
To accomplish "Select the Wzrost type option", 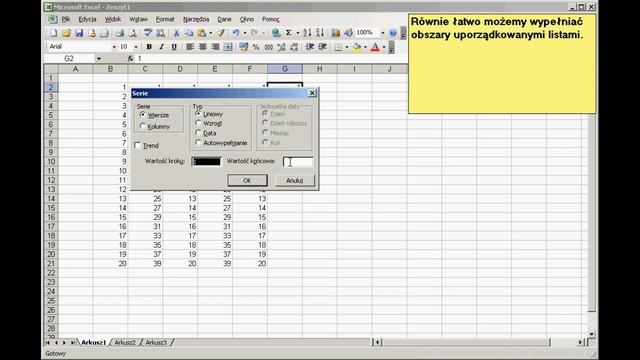I will (209, 123).
